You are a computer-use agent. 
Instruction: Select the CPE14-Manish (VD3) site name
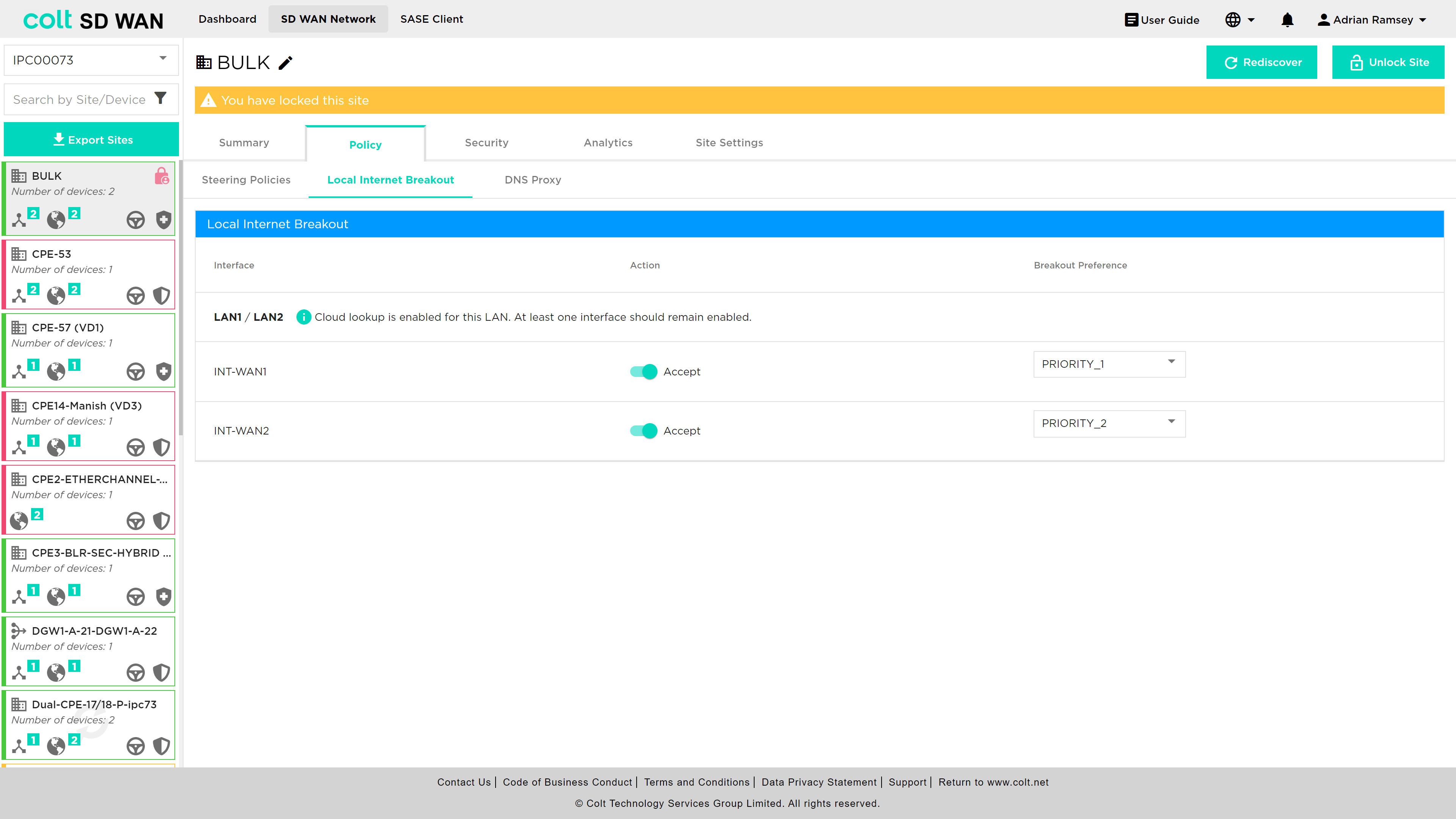(x=86, y=406)
